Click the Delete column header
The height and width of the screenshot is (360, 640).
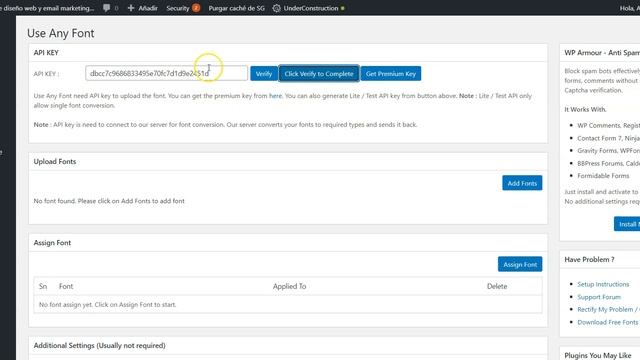[x=497, y=286]
